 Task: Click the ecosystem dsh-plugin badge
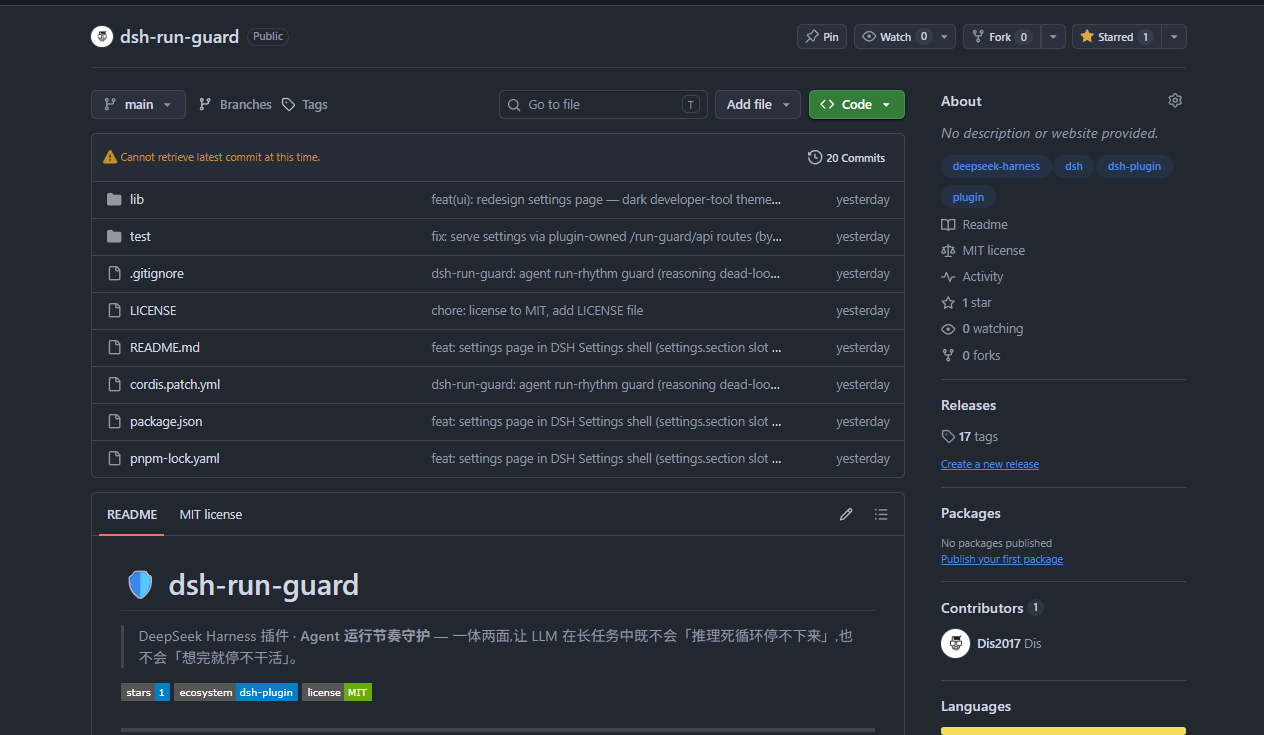(236, 692)
